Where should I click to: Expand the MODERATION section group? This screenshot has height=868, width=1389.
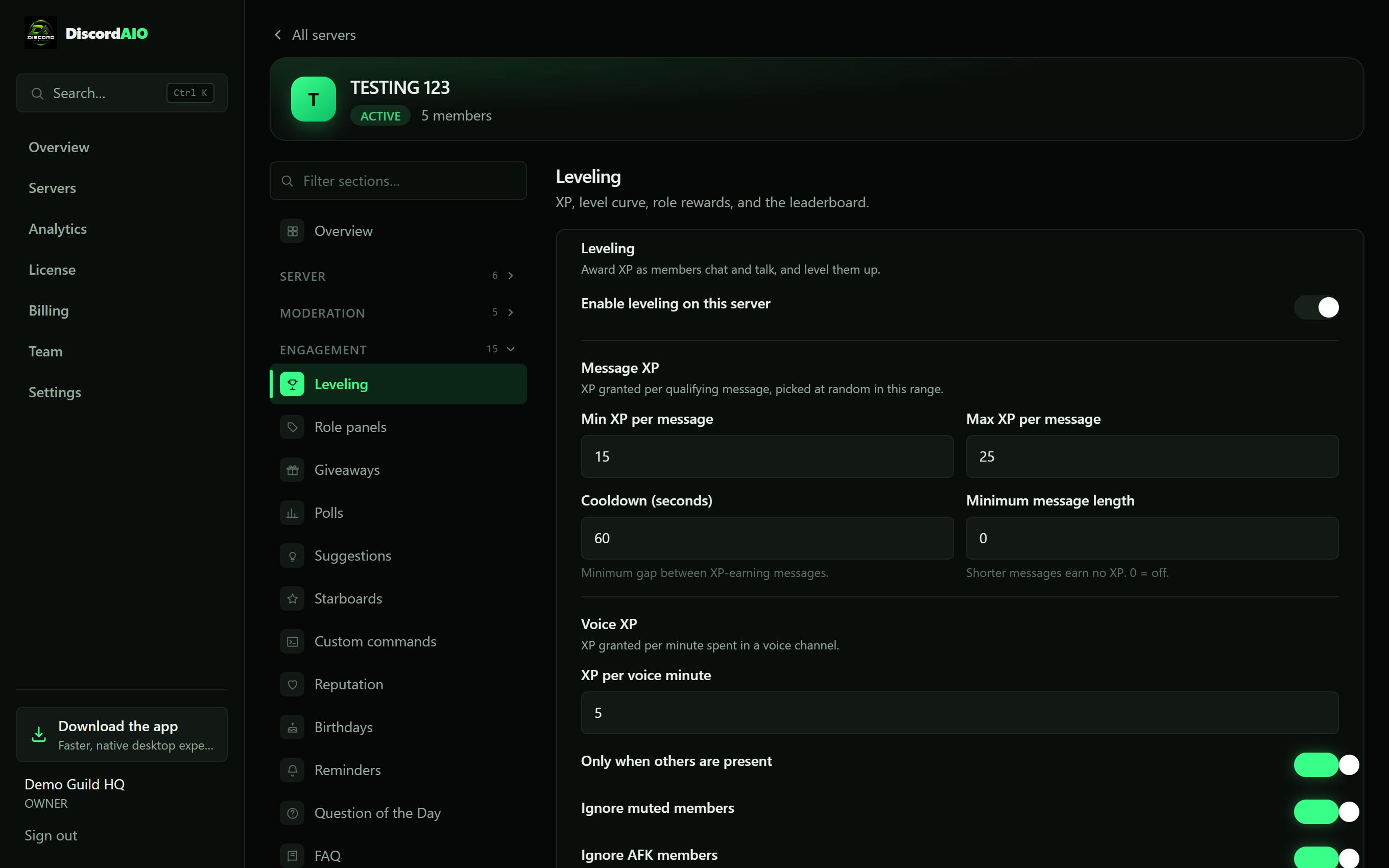[398, 313]
